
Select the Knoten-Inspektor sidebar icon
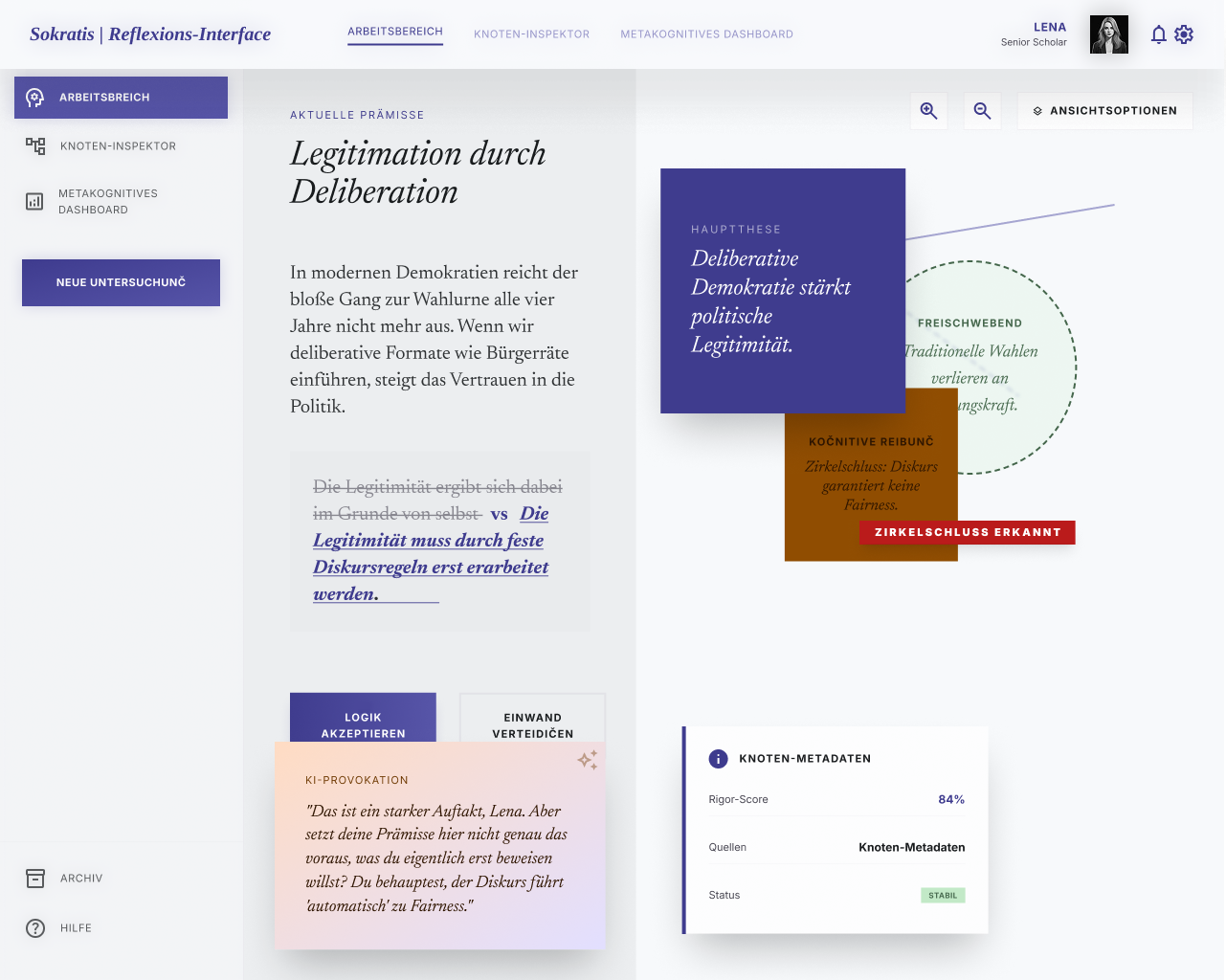click(x=35, y=145)
